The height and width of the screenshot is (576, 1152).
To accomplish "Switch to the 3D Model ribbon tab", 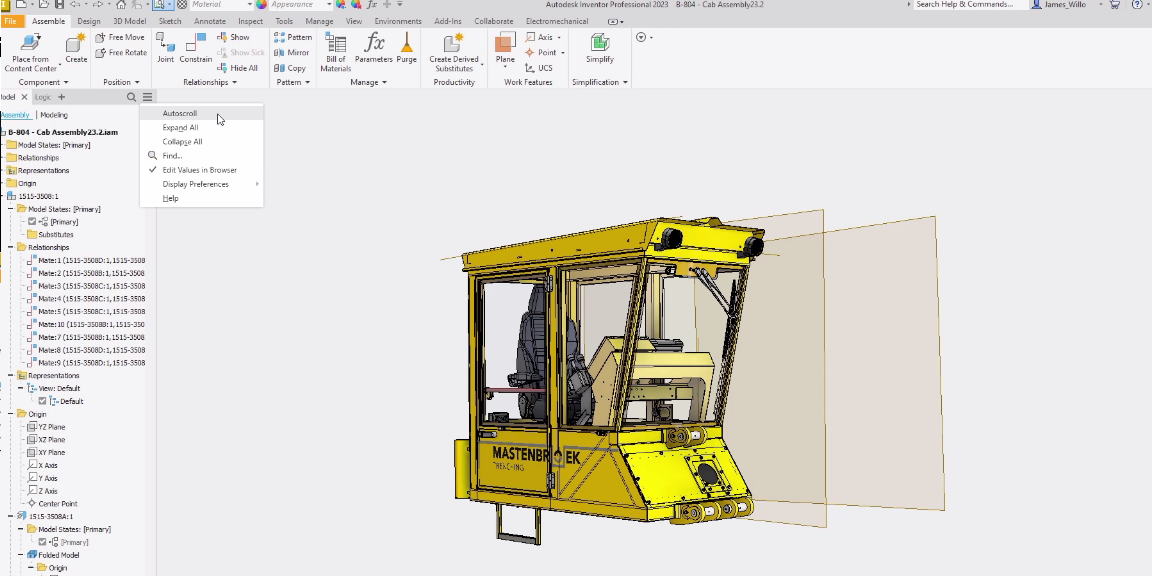I will coord(129,21).
